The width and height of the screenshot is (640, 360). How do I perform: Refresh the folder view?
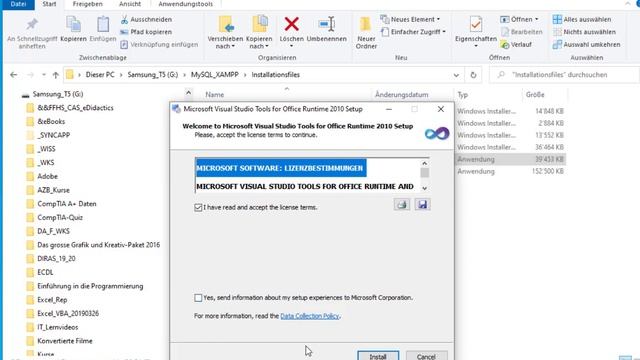pos(473,75)
